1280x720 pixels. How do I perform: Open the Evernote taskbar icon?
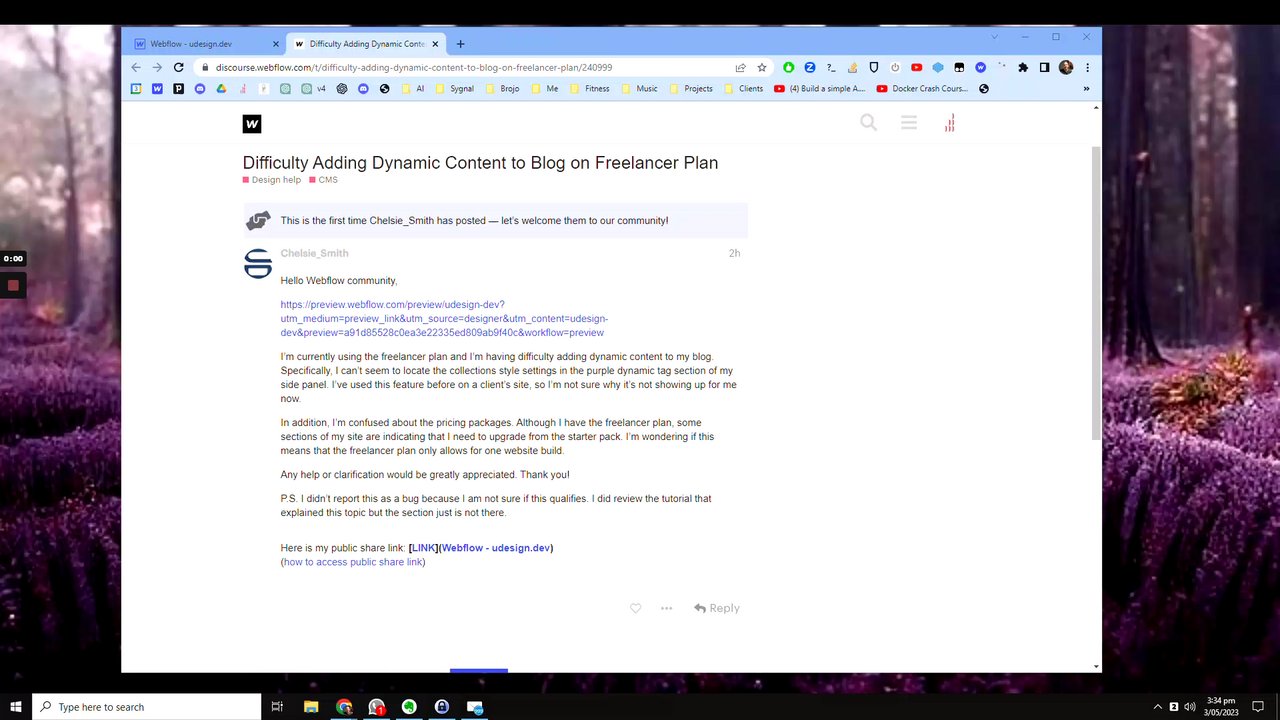(409, 707)
